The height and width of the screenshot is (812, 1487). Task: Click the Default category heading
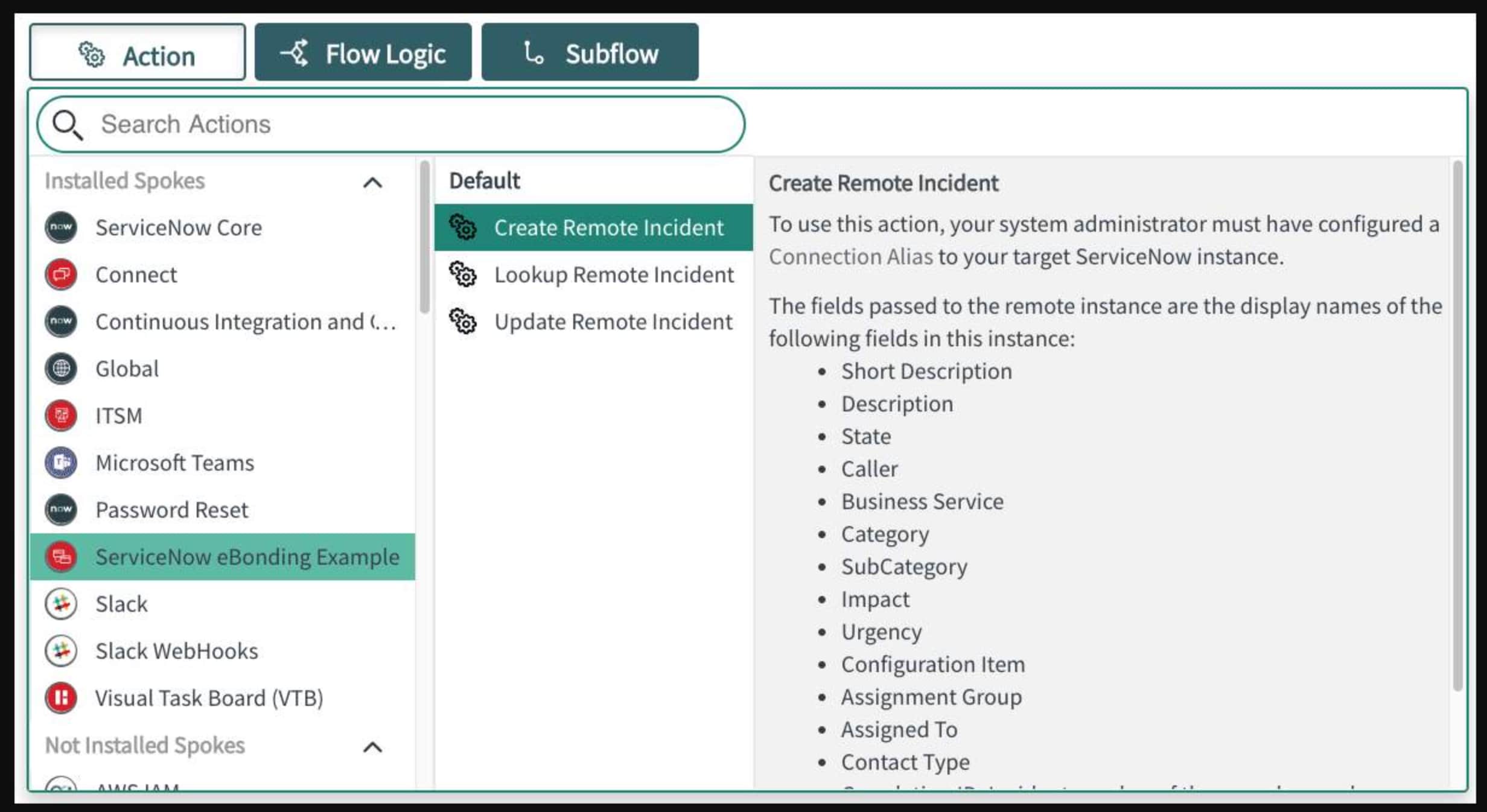[485, 180]
